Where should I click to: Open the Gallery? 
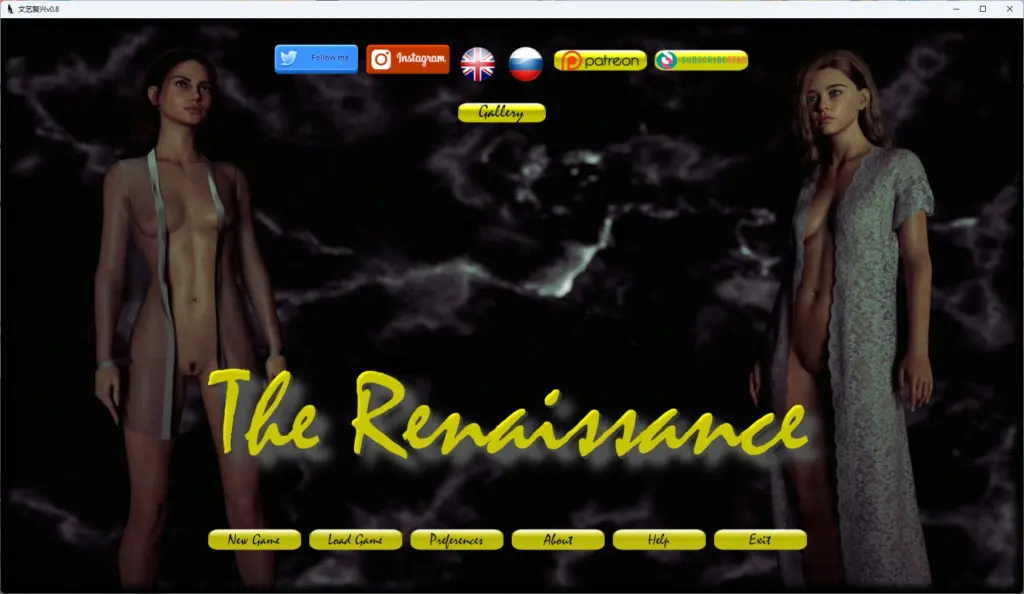502,112
